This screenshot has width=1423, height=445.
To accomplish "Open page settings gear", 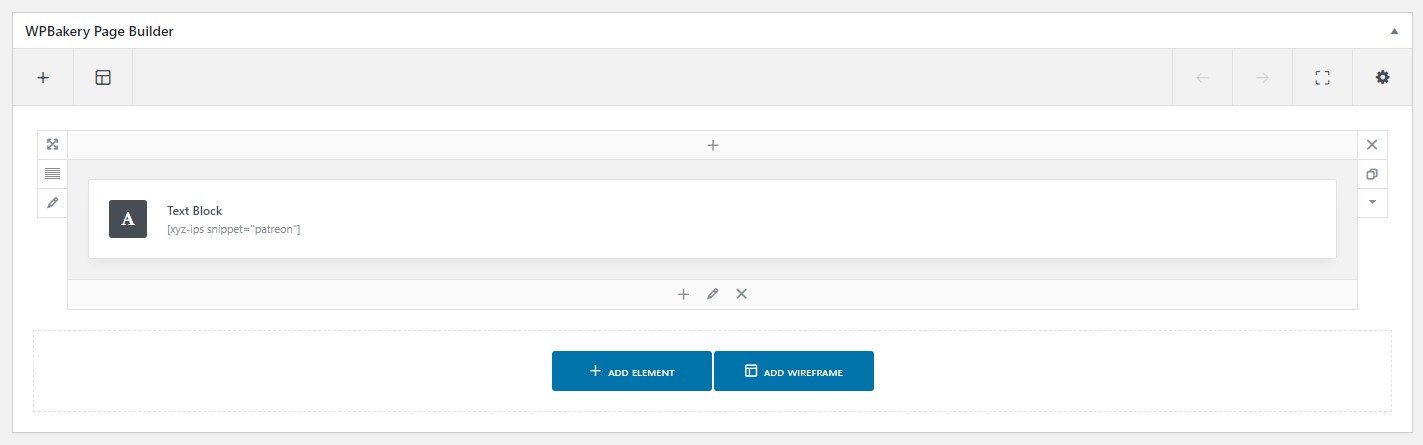I will [x=1382, y=77].
